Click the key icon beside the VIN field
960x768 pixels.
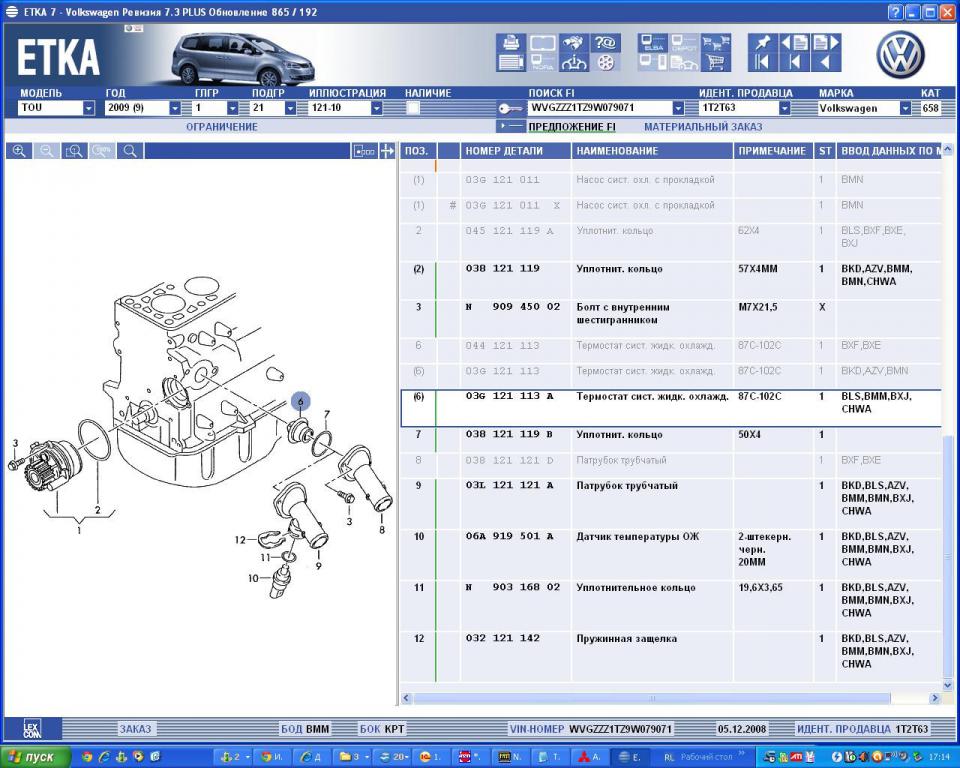pyautogui.click(x=510, y=108)
